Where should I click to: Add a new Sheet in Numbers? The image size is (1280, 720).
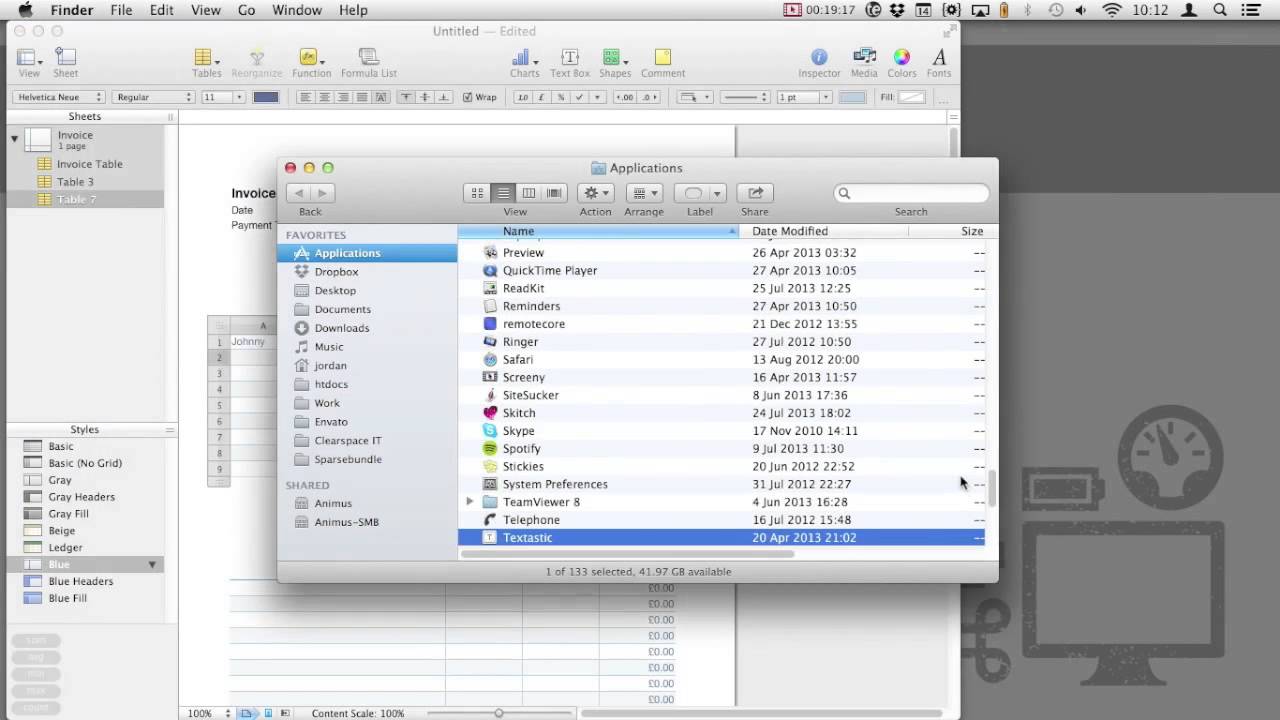click(66, 63)
